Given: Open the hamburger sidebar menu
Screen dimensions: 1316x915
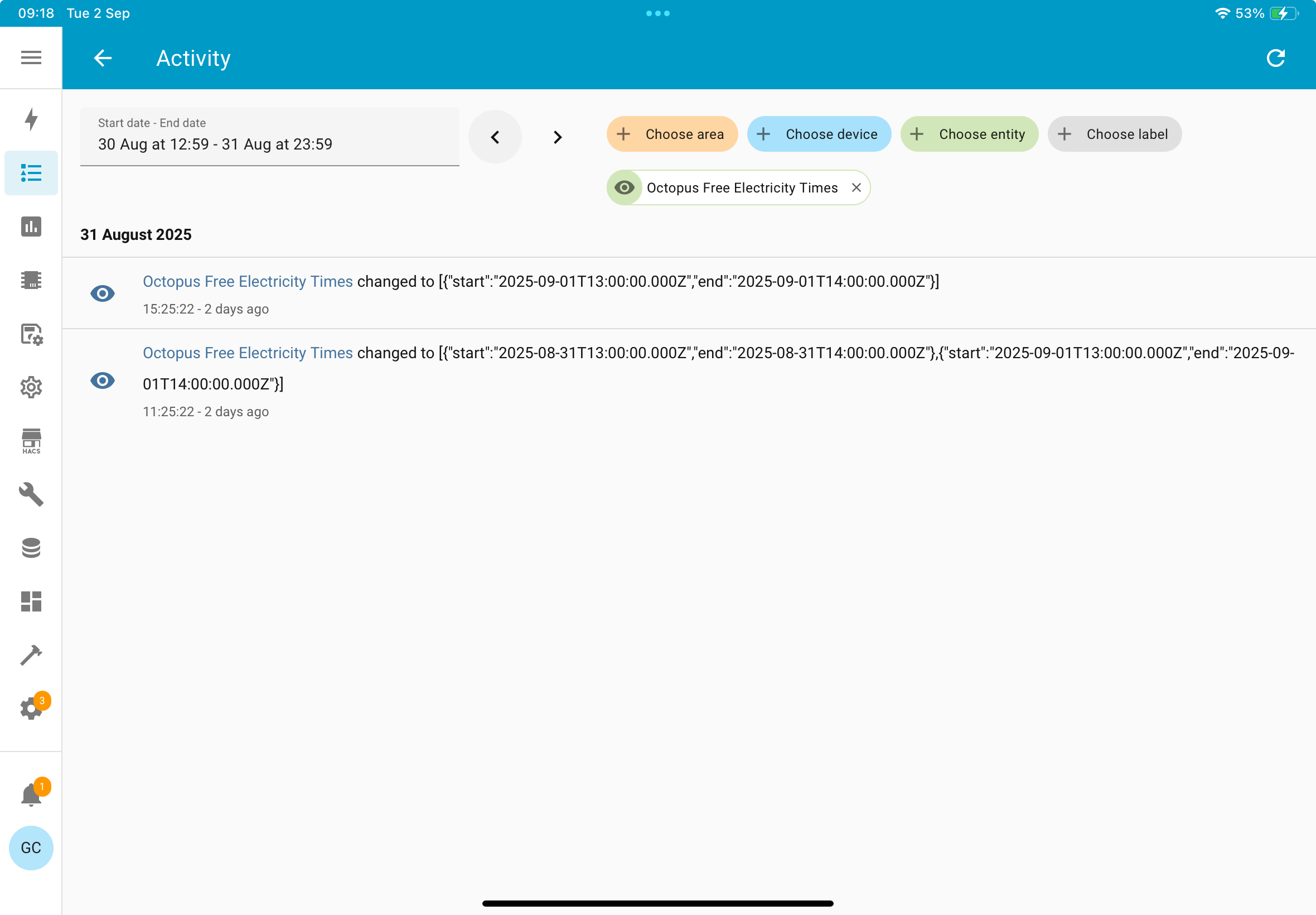Looking at the screenshot, I should pos(31,57).
